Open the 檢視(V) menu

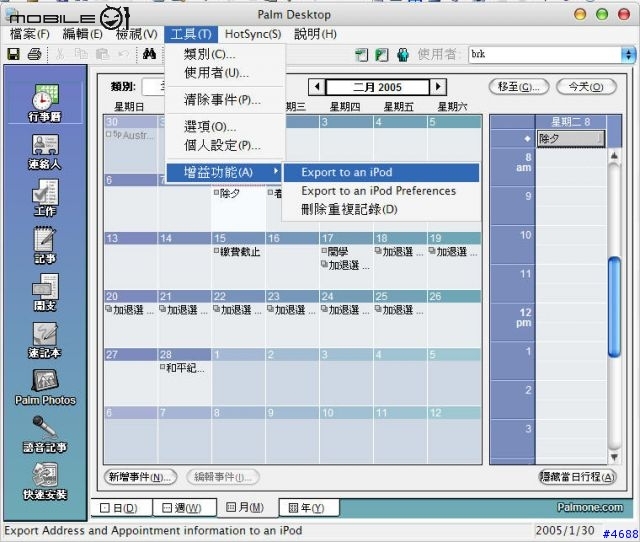[x=136, y=34]
